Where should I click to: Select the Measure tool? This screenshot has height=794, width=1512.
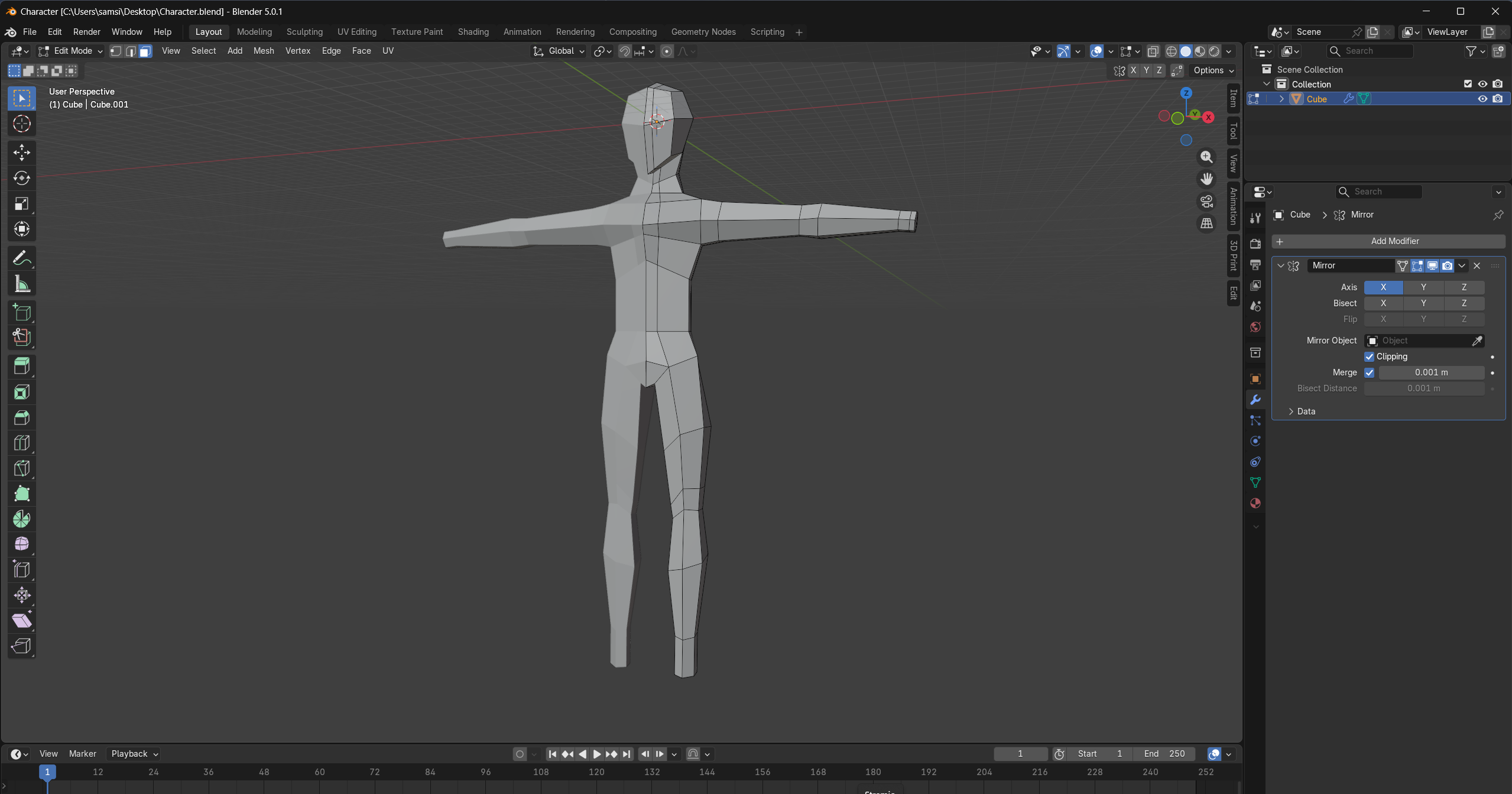coord(22,284)
